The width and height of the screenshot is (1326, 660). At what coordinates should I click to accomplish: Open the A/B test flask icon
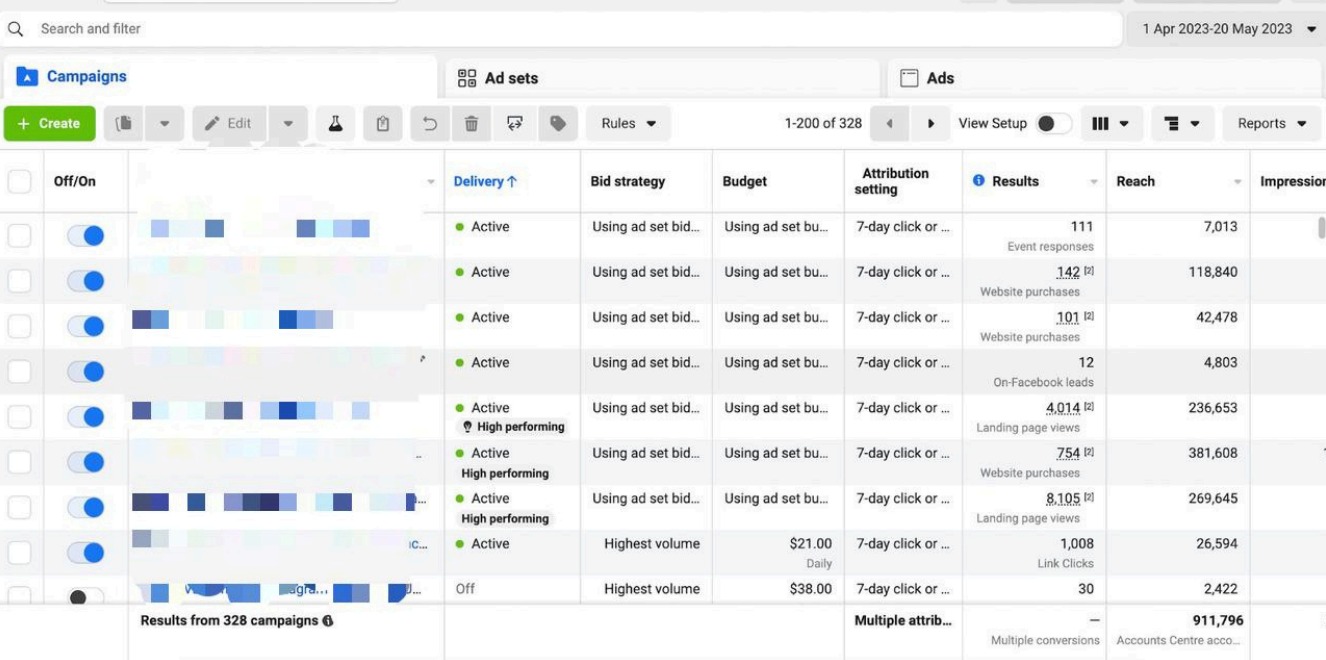click(335, 124)
